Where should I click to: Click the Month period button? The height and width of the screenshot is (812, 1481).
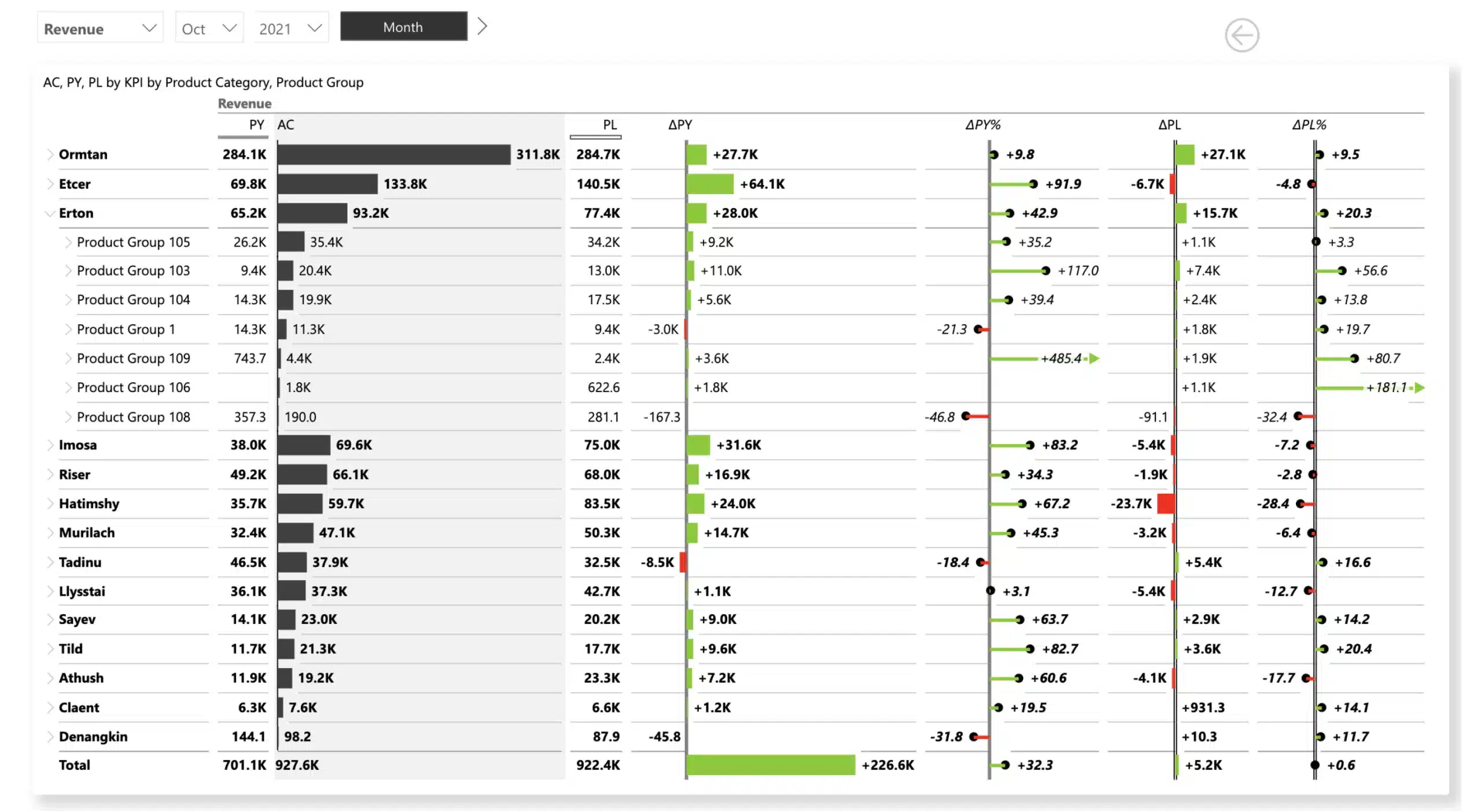click(x=403, y=26)
